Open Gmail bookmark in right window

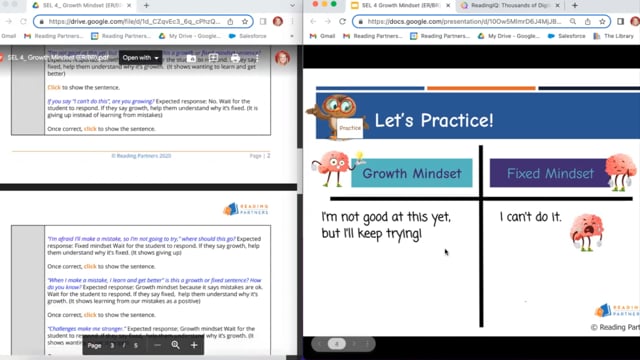tap(322, 36)
